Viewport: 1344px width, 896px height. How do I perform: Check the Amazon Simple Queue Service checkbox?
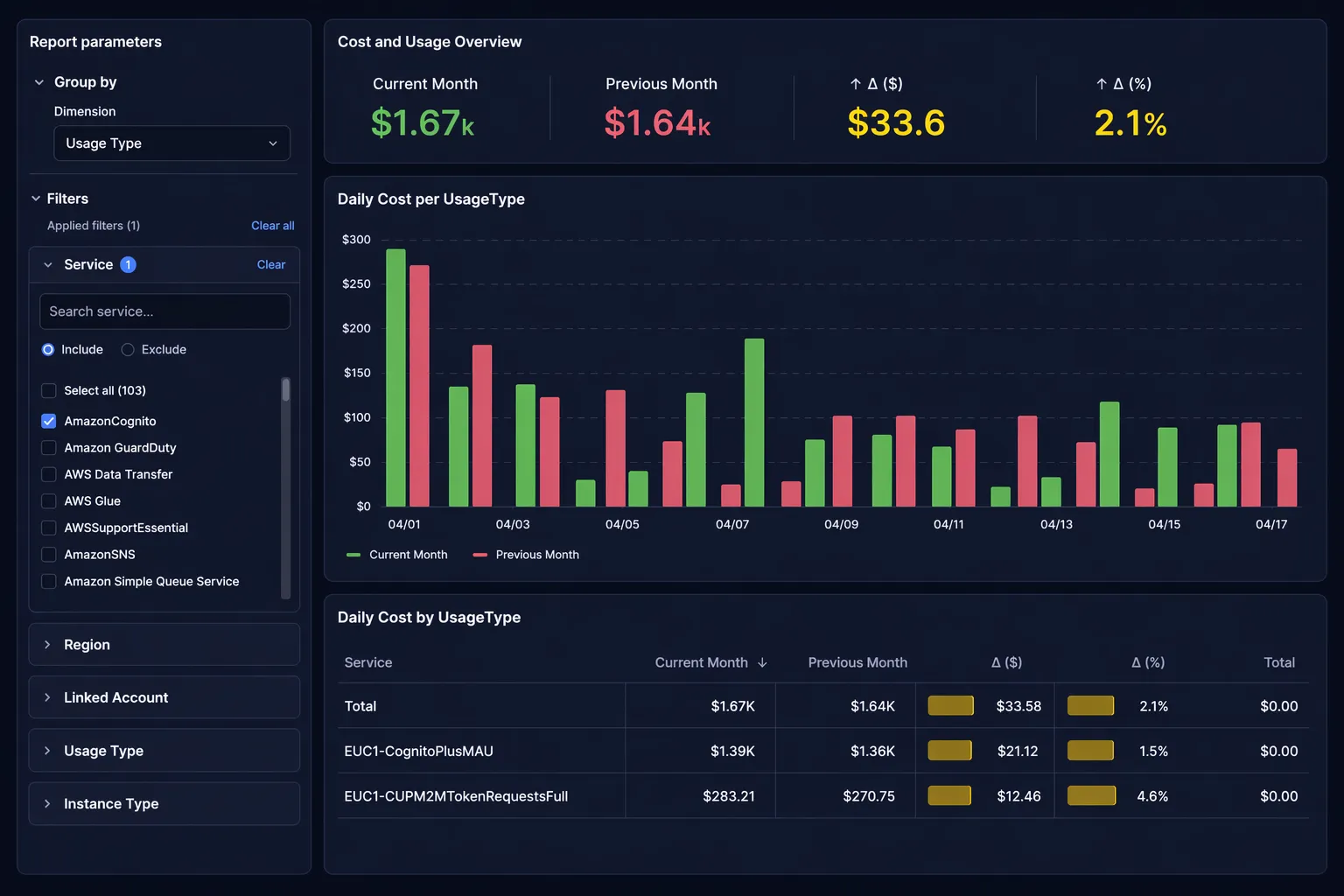coord(49,581)
